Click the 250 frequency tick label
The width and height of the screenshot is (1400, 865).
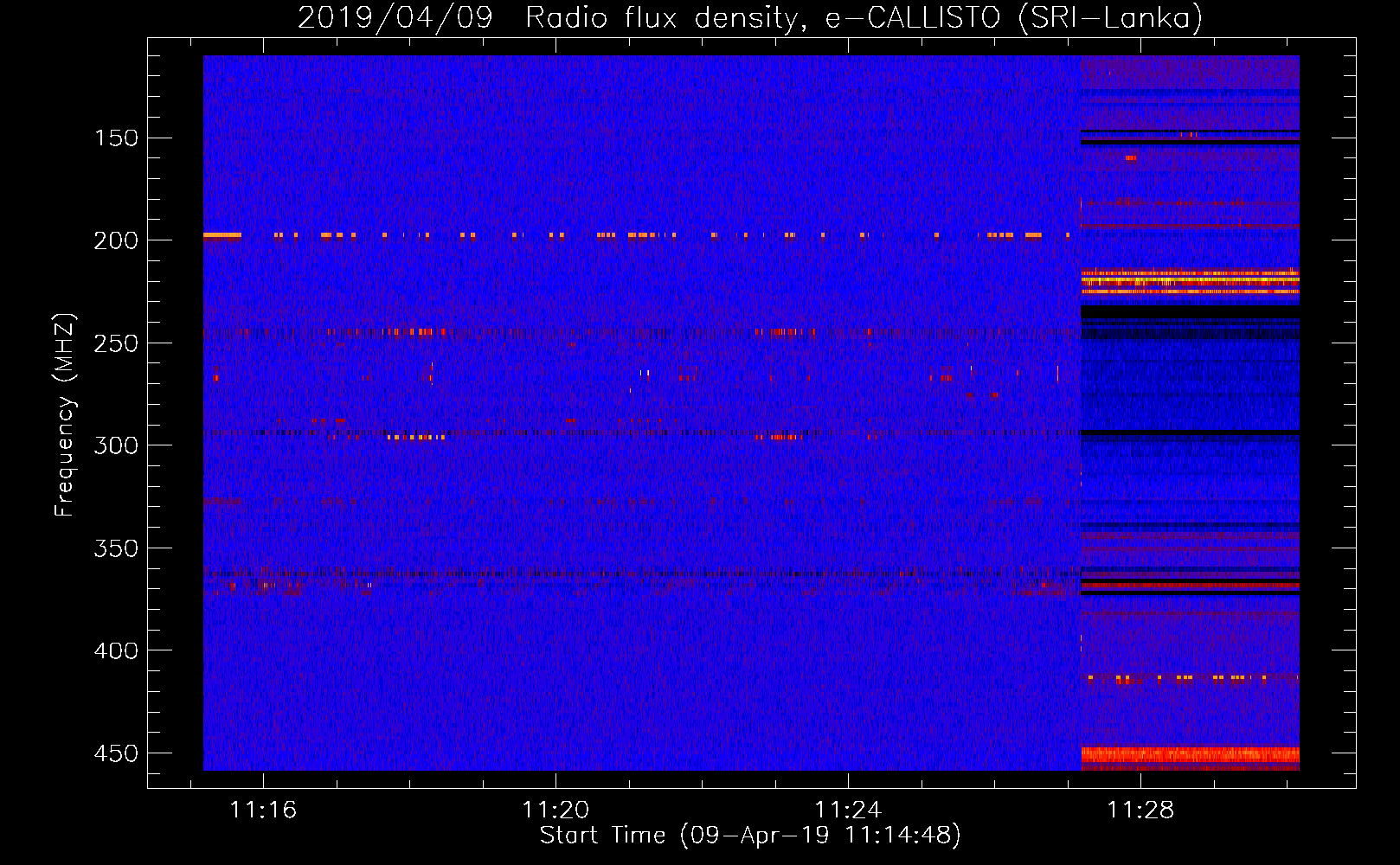[116, 343]
